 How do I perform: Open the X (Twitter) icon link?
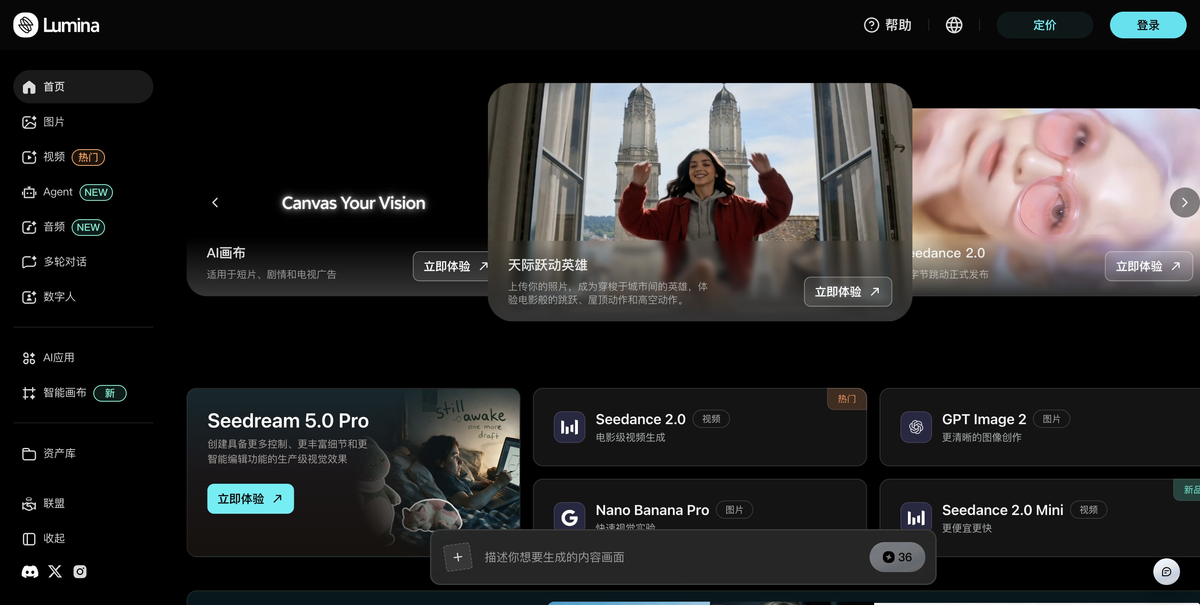[55, 572]
